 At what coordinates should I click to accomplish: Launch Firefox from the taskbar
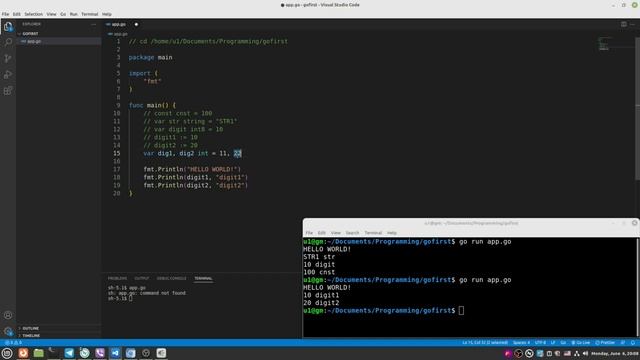point(23,353)
